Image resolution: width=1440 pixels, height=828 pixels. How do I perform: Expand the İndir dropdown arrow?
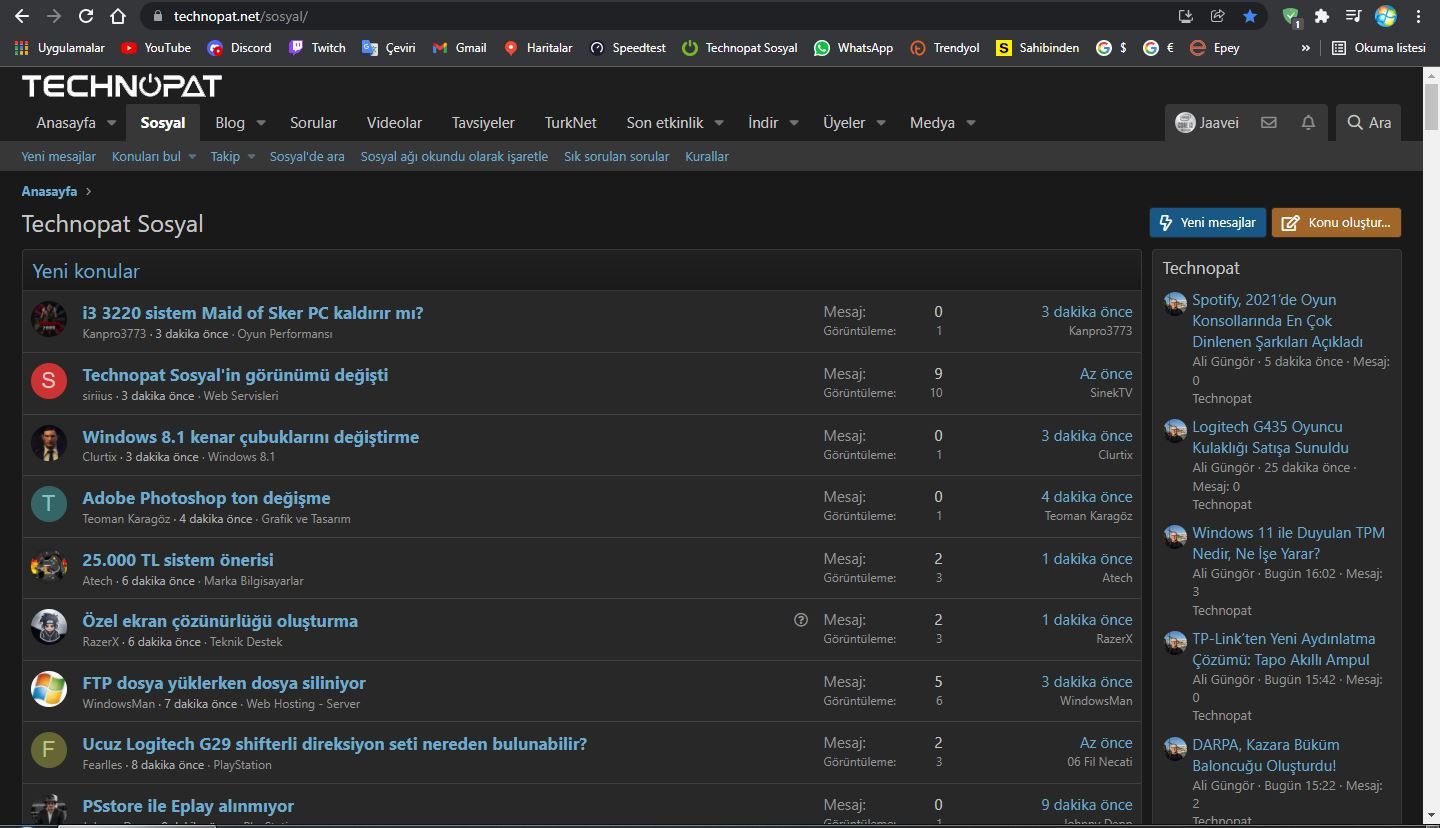pos(794,123)
